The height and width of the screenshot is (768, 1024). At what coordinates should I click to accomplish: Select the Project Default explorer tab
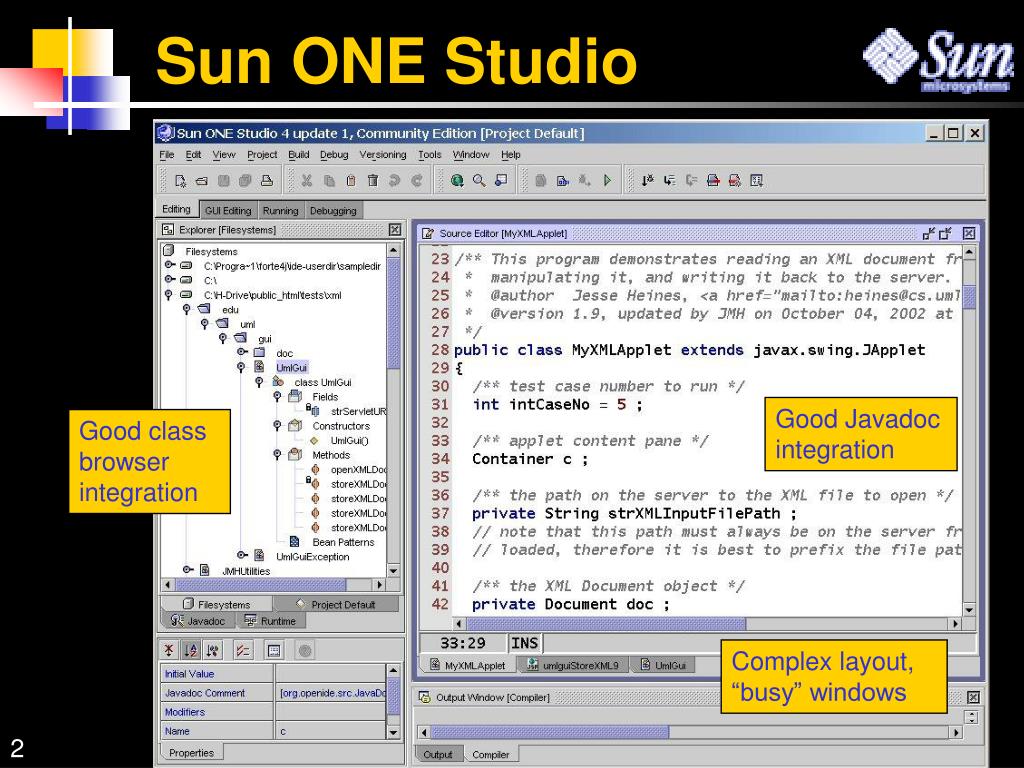coord(336,604)
